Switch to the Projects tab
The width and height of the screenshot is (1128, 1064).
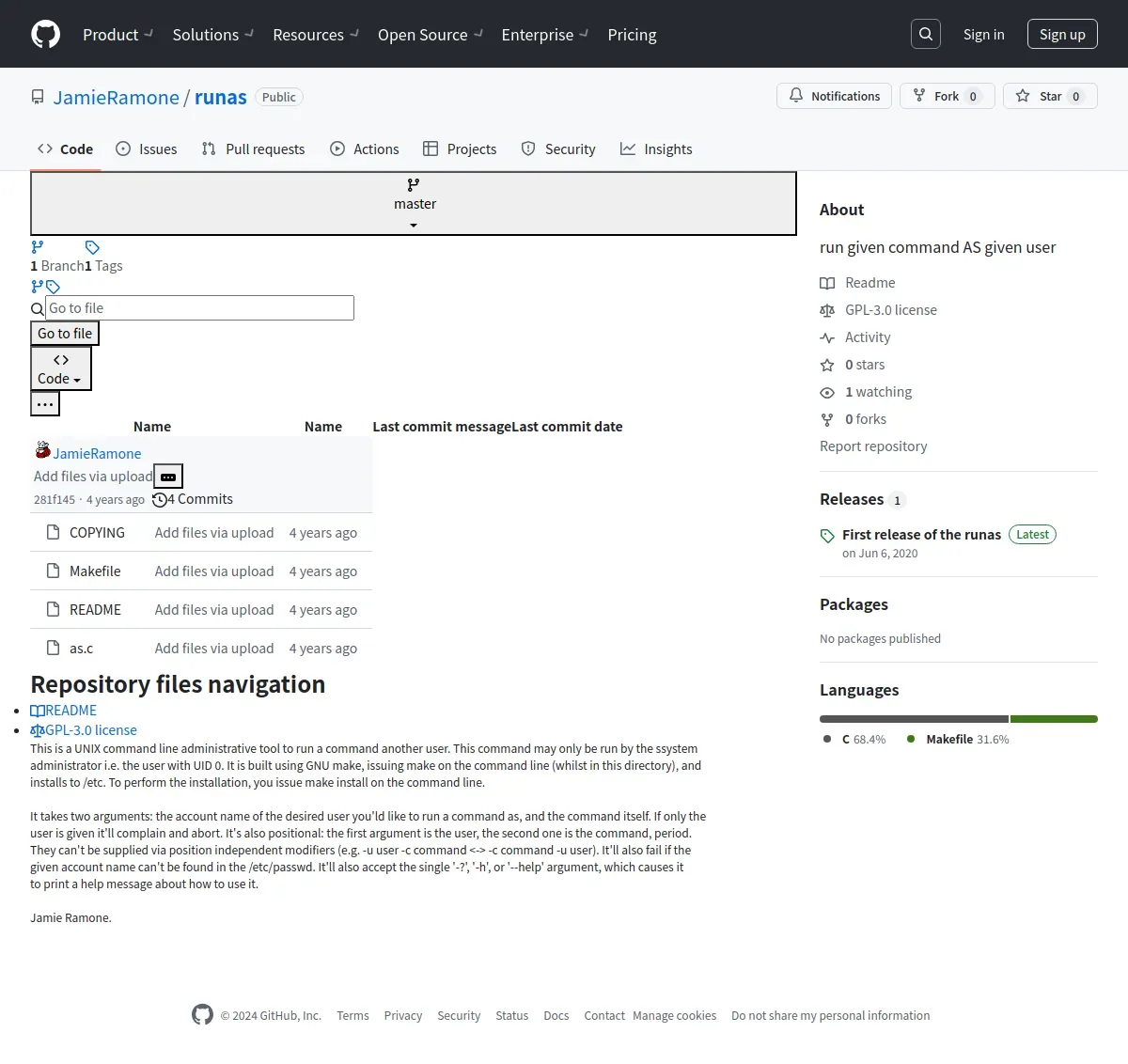460,149
